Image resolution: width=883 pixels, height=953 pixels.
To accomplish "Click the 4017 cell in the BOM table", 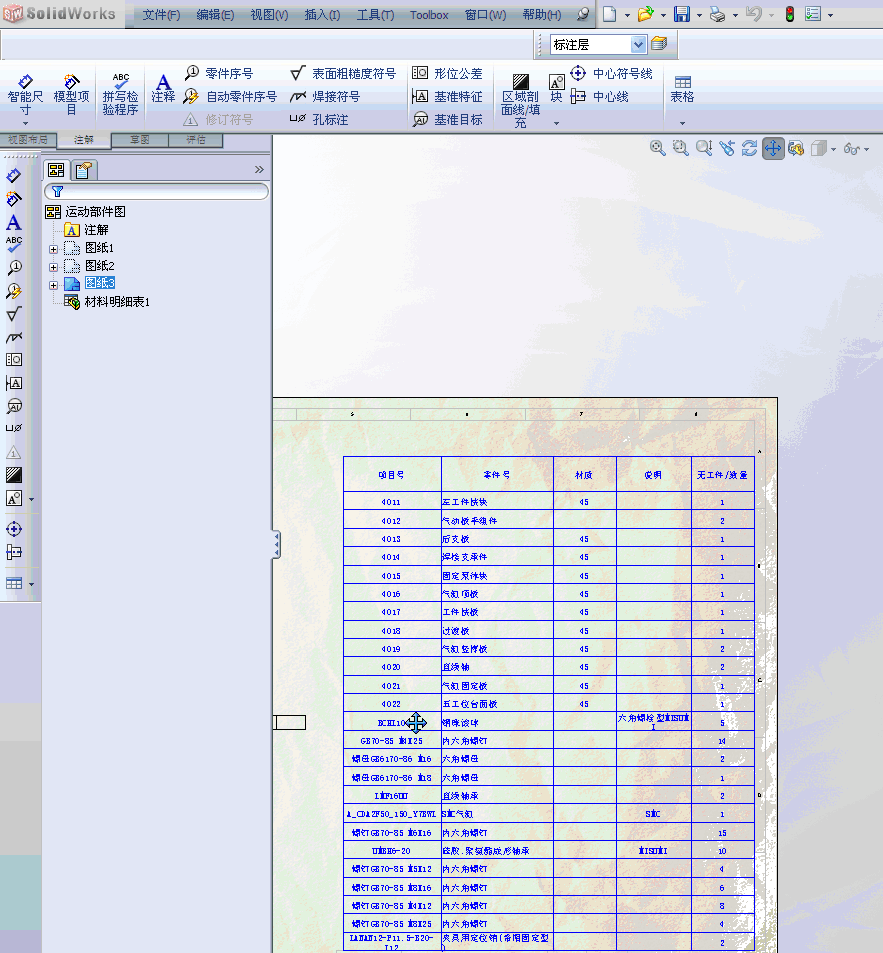I will tap(392, 611).
